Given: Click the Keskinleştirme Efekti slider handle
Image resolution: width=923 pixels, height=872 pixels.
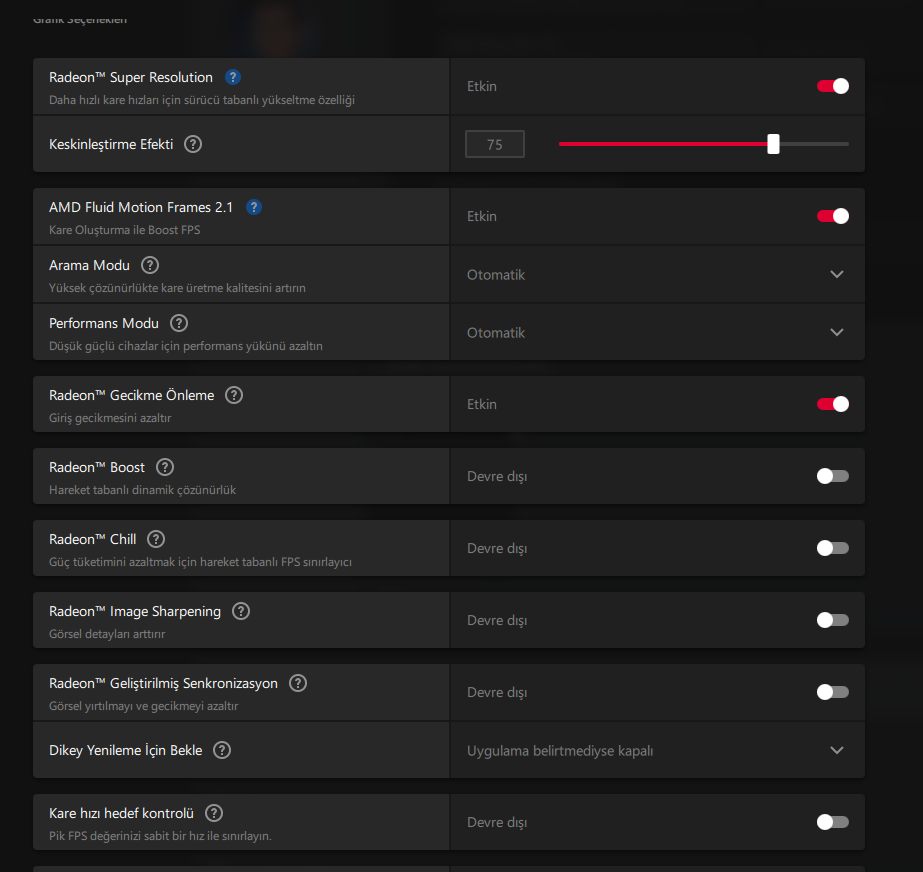Looking at the screenshot, I should click(773, 144).
